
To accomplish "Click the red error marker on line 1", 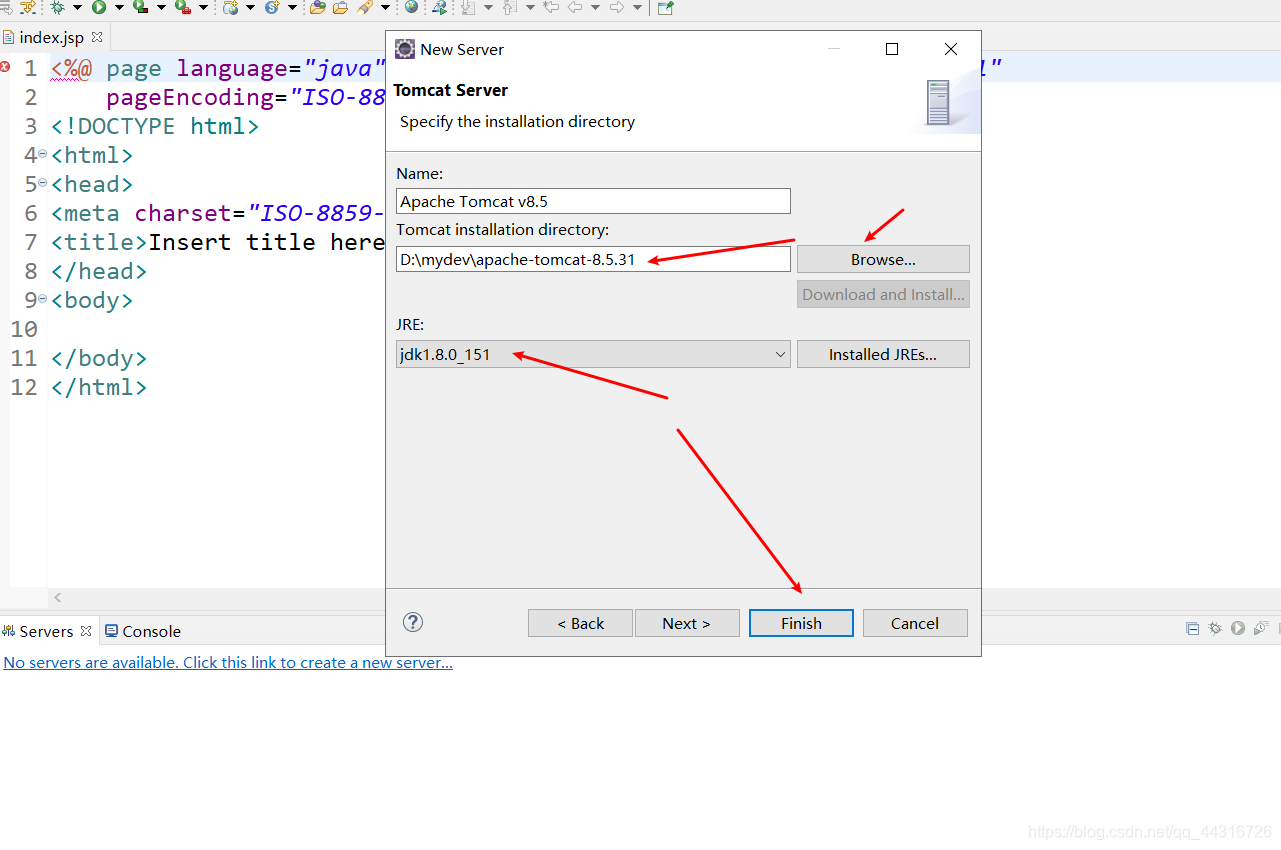I will (x=5, y=67).
